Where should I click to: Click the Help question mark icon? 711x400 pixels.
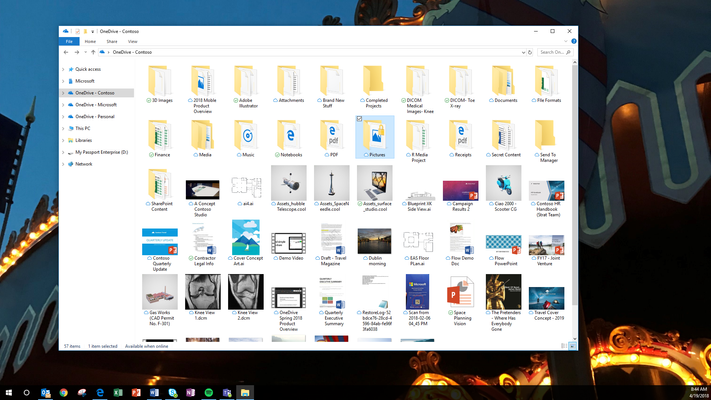574,41
